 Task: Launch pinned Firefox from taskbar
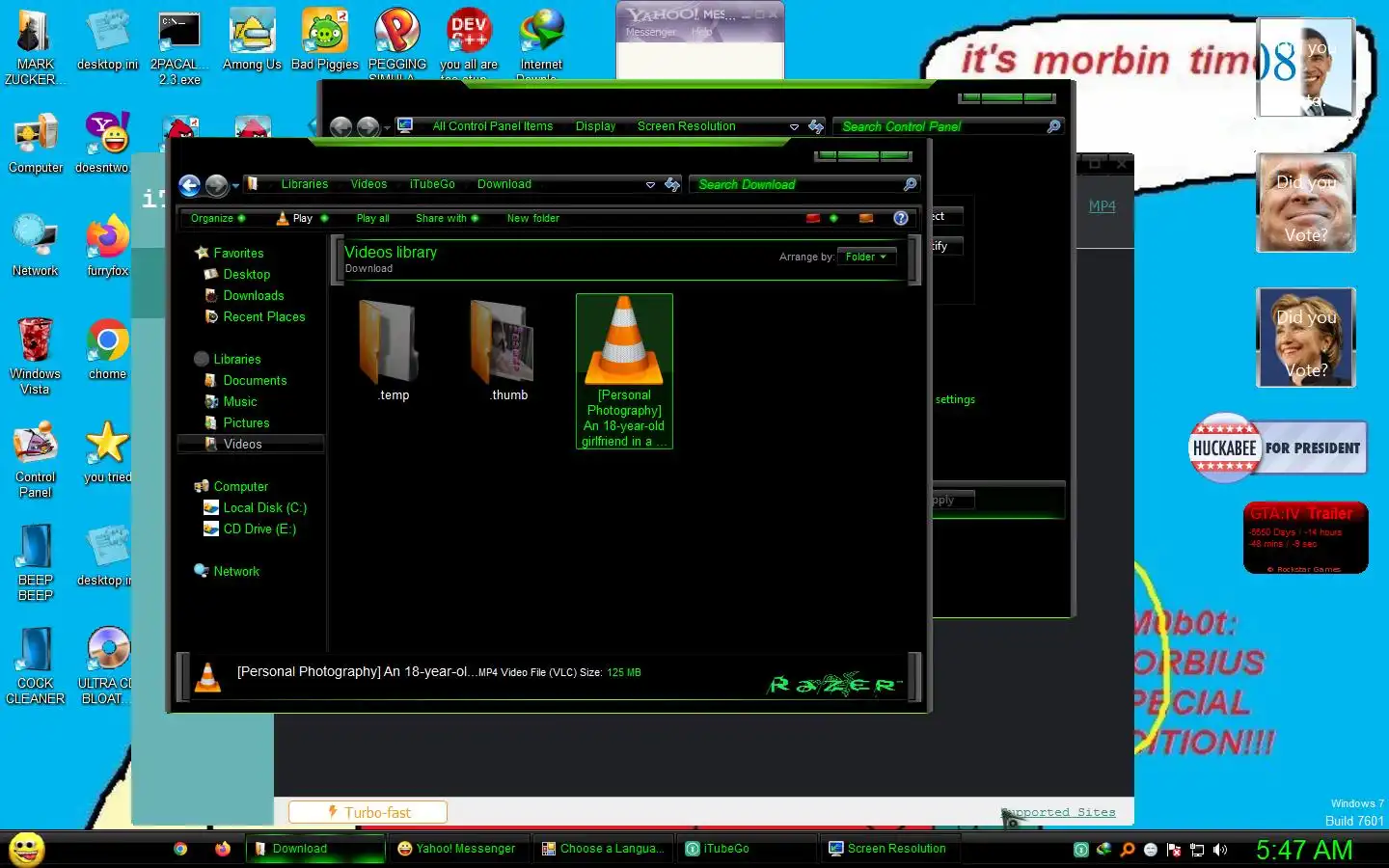(x=223, y=849)
